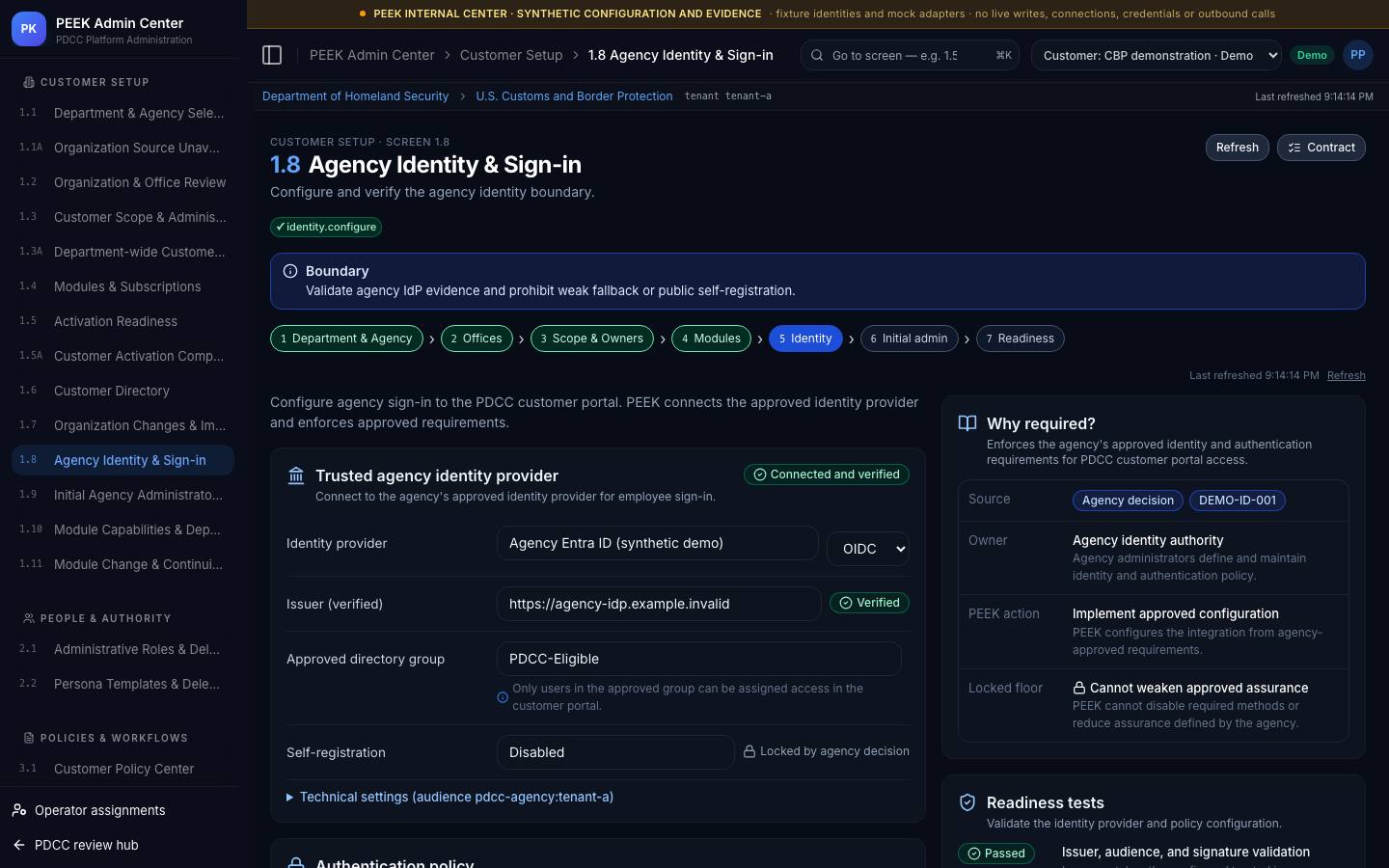The width and height of the screenshot is (1389, 868).
Task: Open the PP user avatar
Action: coord(1357,55)
